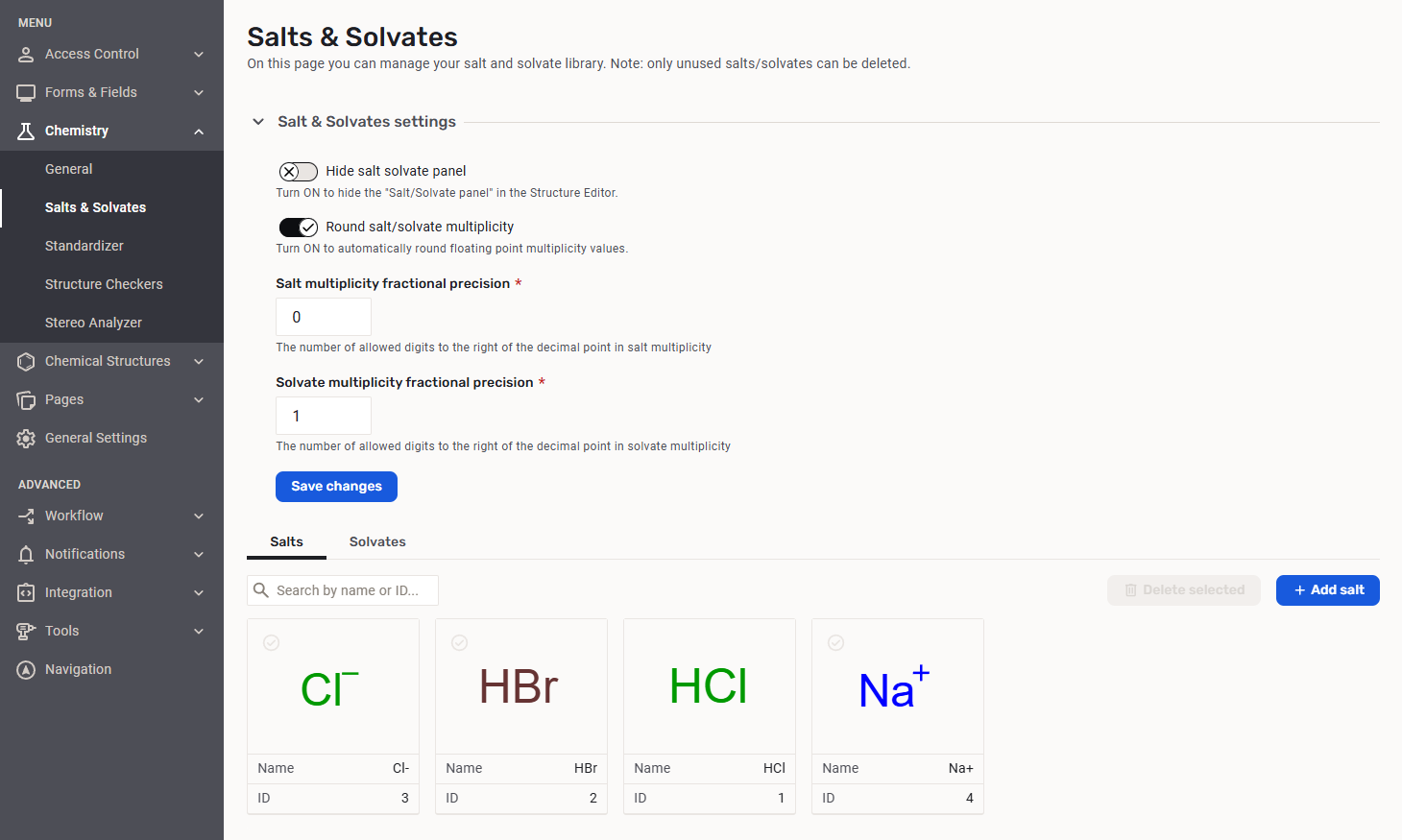Turn off Round salt/solvate multiplicity toggle
This screenshot has width=1402, height=840.
click(x=298, y=228)
